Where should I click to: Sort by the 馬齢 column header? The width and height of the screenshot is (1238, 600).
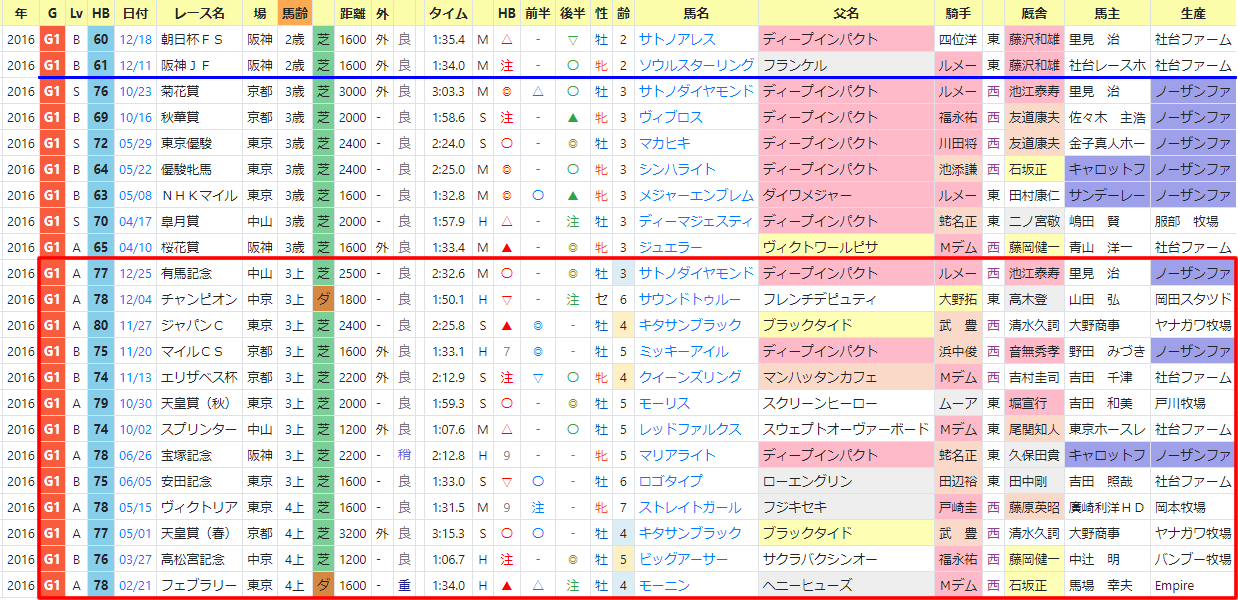coord(294,13)
